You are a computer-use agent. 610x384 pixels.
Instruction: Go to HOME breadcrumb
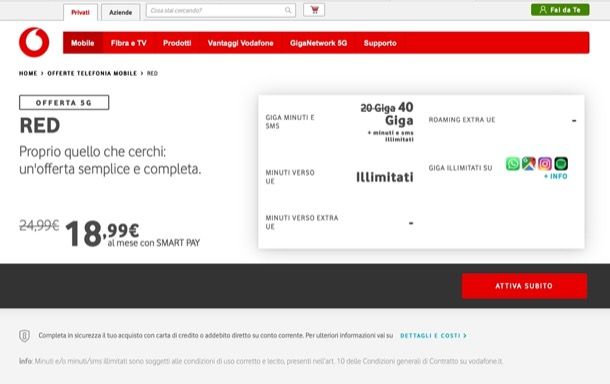pos(28,73)
